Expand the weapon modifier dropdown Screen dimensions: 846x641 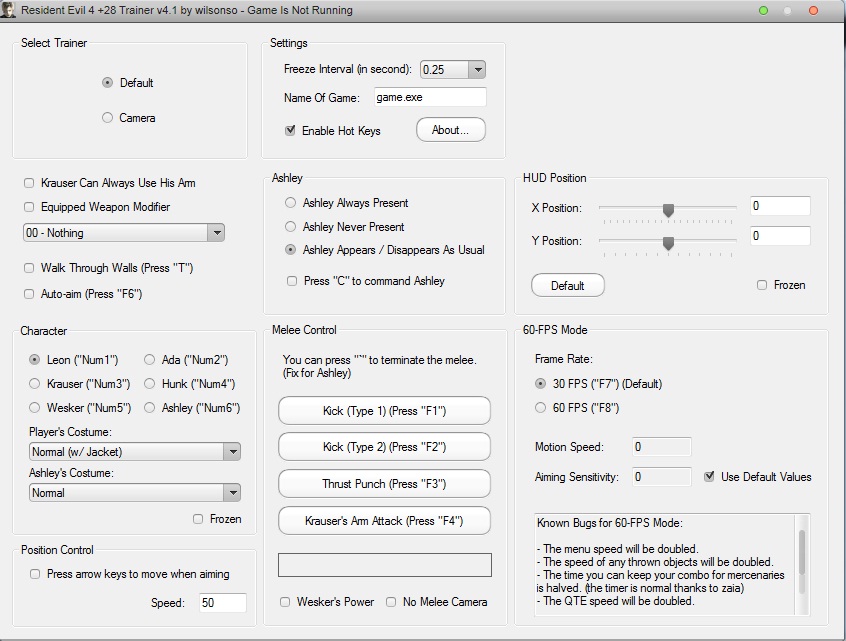coord(216,233)
